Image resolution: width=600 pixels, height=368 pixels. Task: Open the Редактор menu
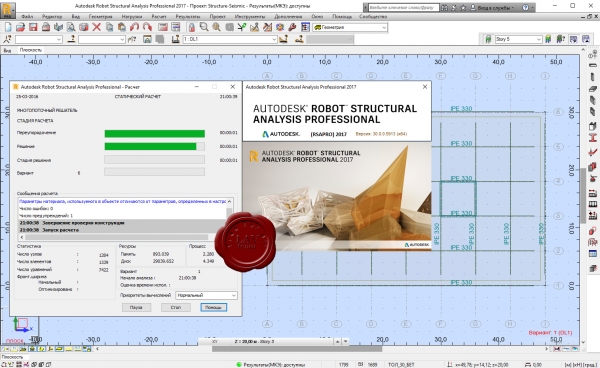52,16
